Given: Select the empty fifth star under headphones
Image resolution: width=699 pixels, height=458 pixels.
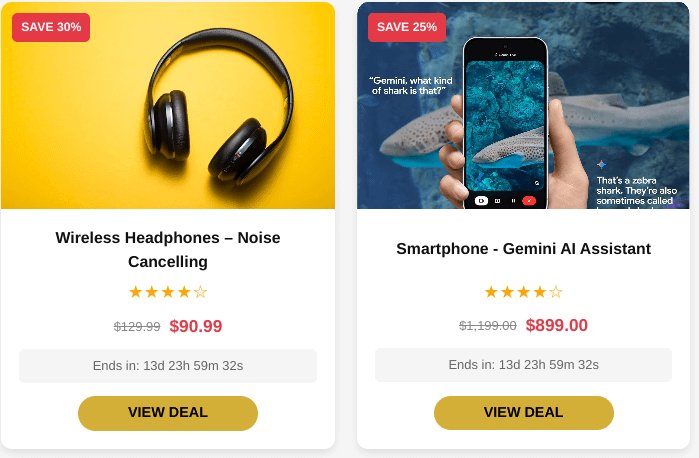Looking at the screenshot, I should (x=201, y=292).
